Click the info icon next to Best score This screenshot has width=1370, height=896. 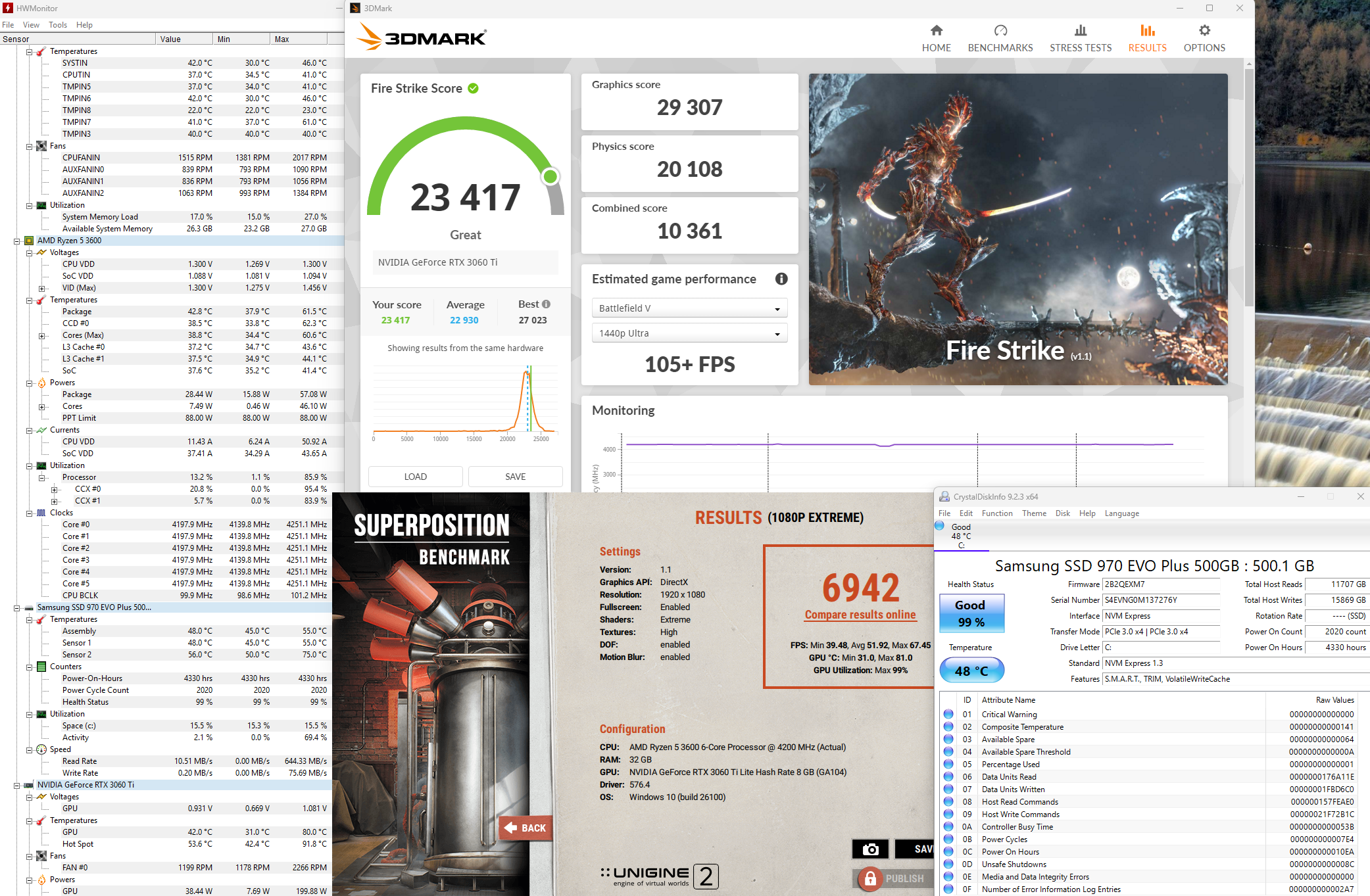tap(546, 304)
